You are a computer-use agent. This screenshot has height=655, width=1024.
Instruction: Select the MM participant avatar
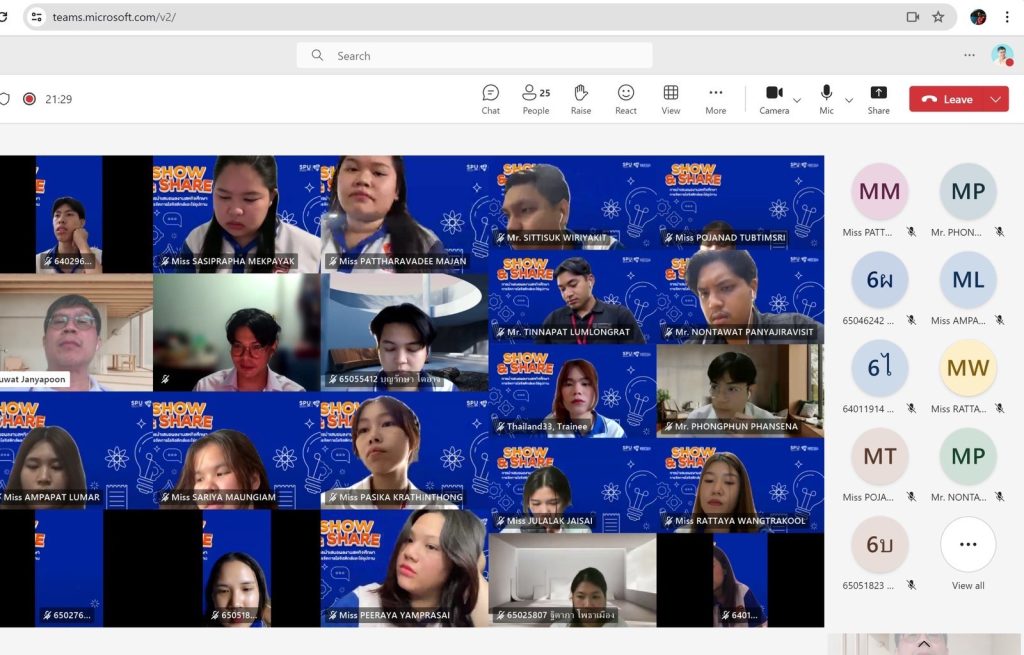pyautogui.click(x=880, y=191)
